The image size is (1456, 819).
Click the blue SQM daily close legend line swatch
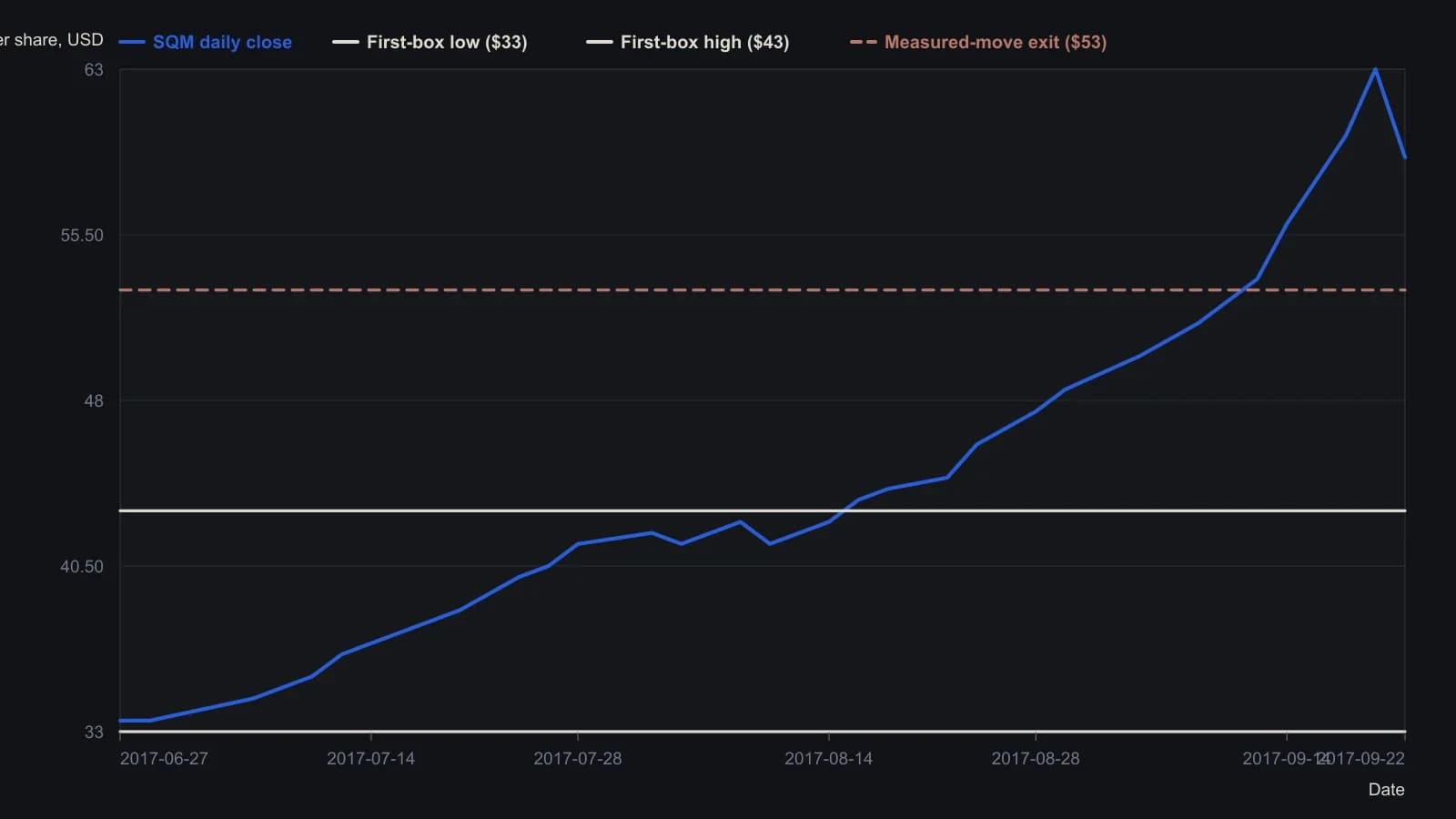pos(132,42)
